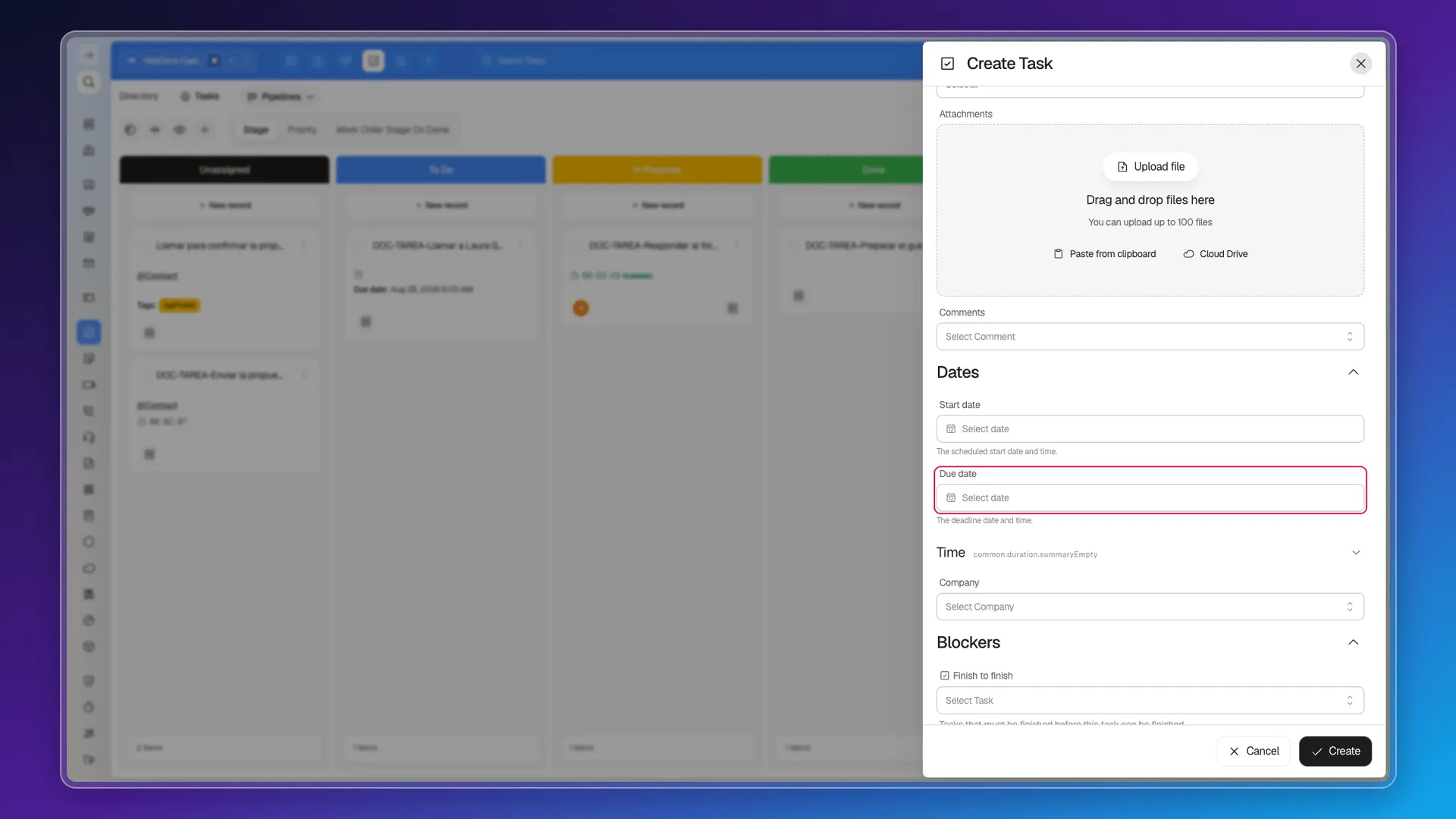Open the Start date picker field
The height and width of the screenshot is (819, 1456).
(1150, 429)
